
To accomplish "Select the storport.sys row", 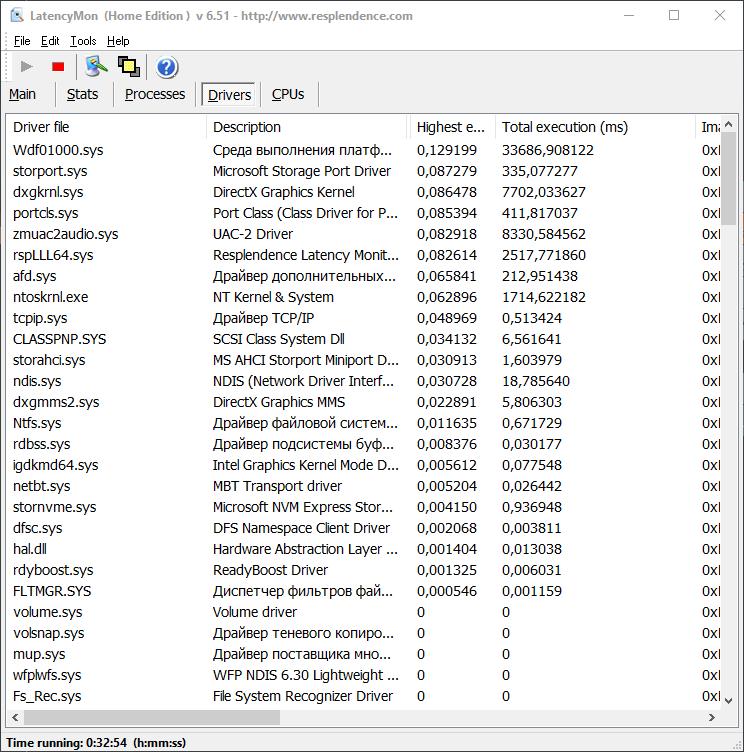I will [x=363, y=171].
